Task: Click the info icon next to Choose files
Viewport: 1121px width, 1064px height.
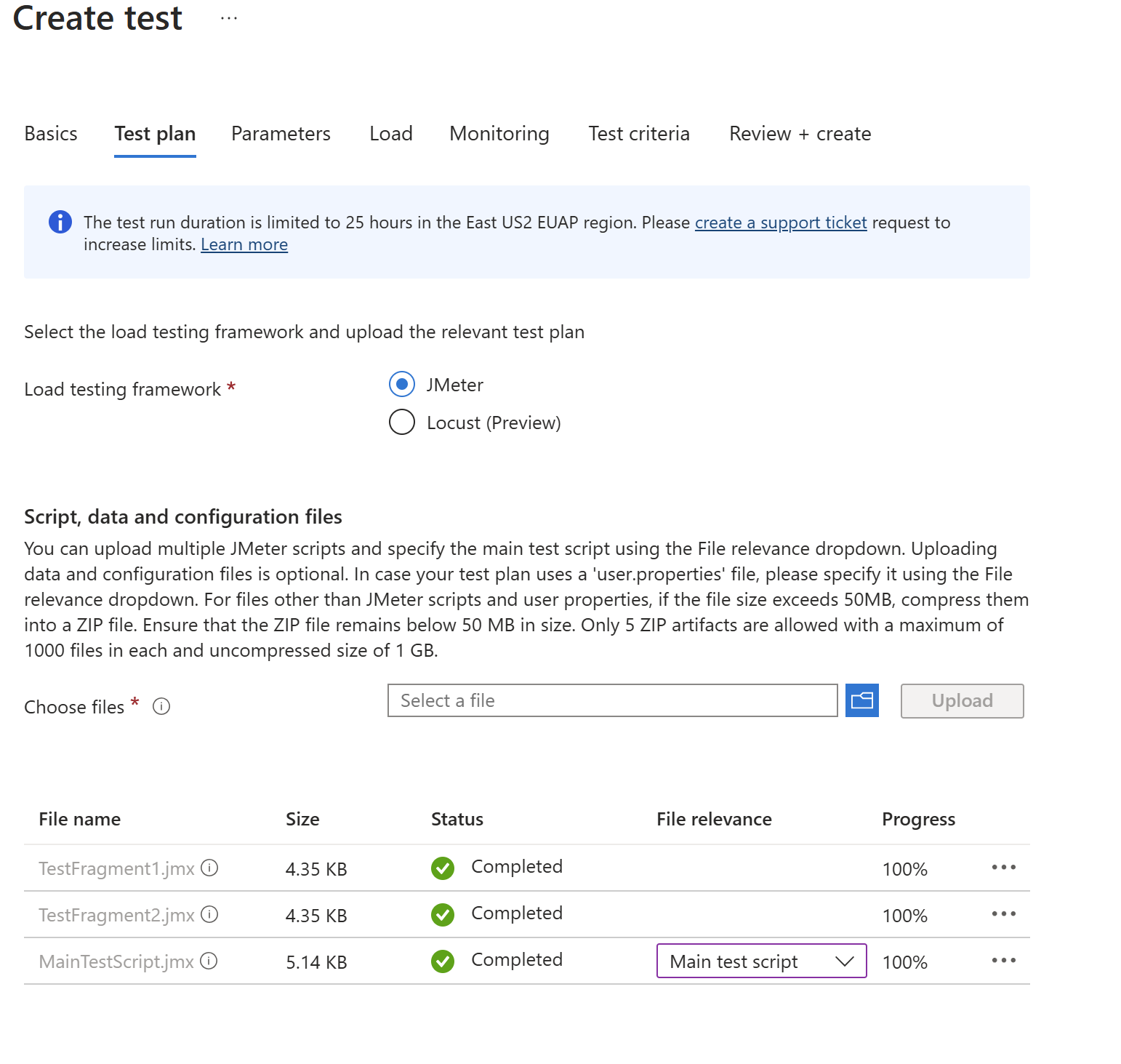Action: [161, 706]
